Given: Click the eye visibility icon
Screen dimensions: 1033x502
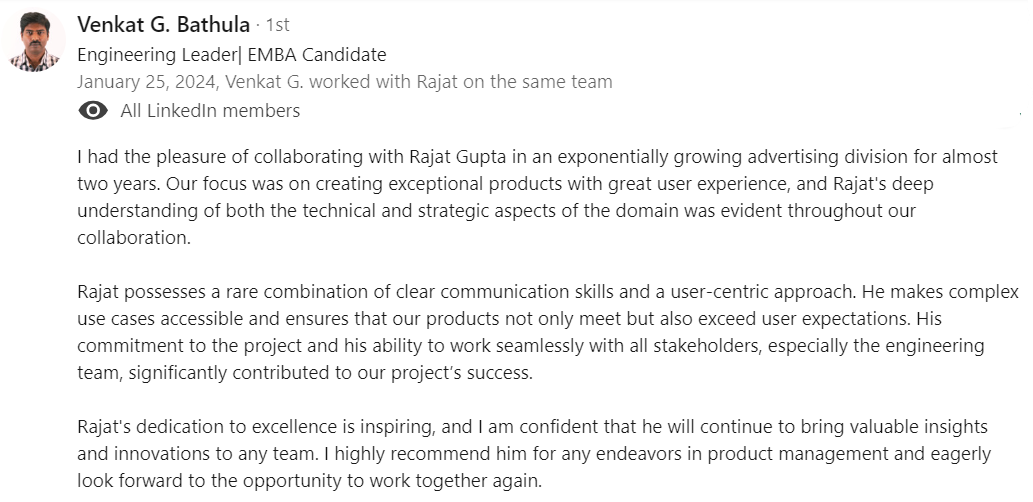Looking at the screenshot, I should (x=93, y=110).
